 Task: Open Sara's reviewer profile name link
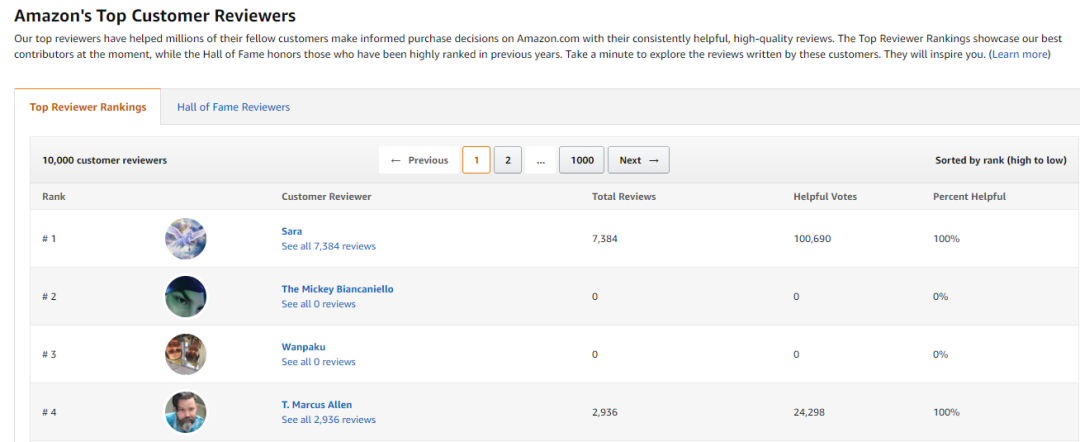pos(292,231)
